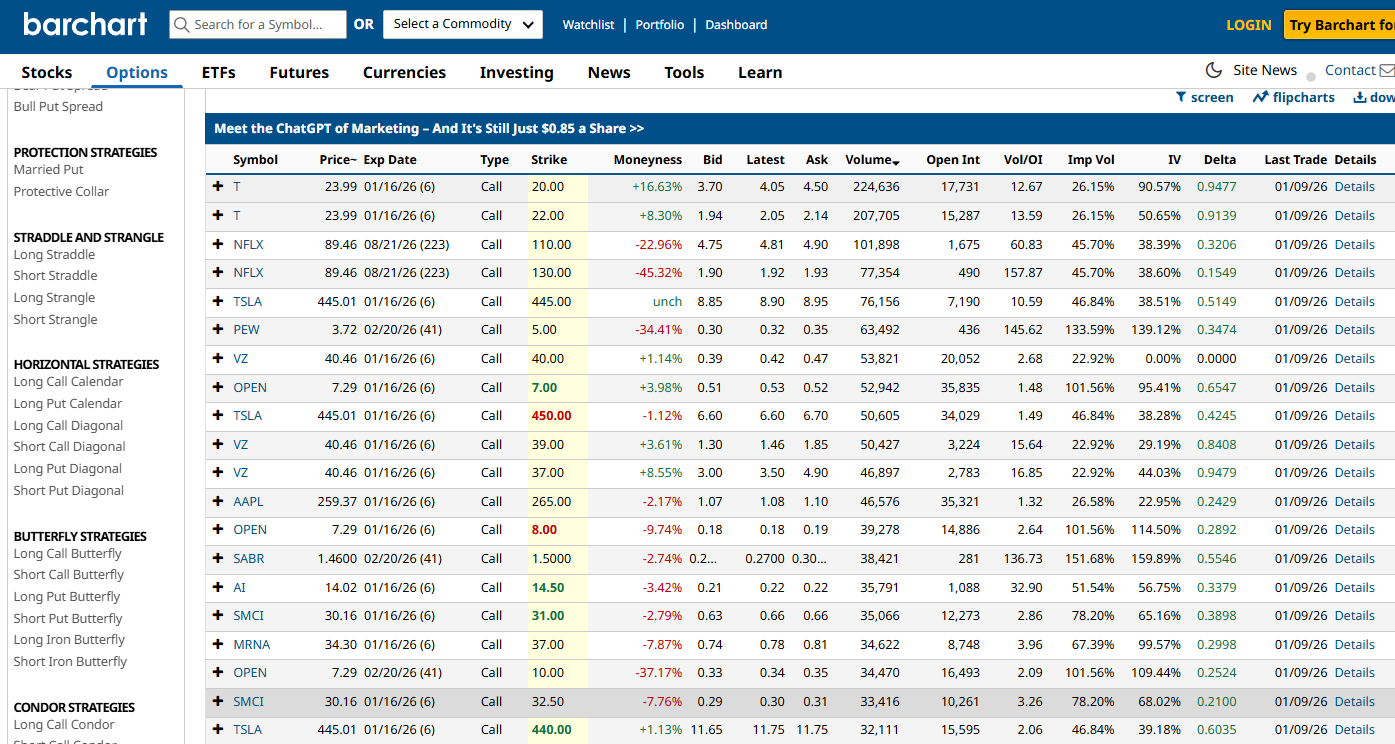Open Short Iron Butterfly strategy
The width and height of the screenshot is (1395, 744).
point(70,661)
